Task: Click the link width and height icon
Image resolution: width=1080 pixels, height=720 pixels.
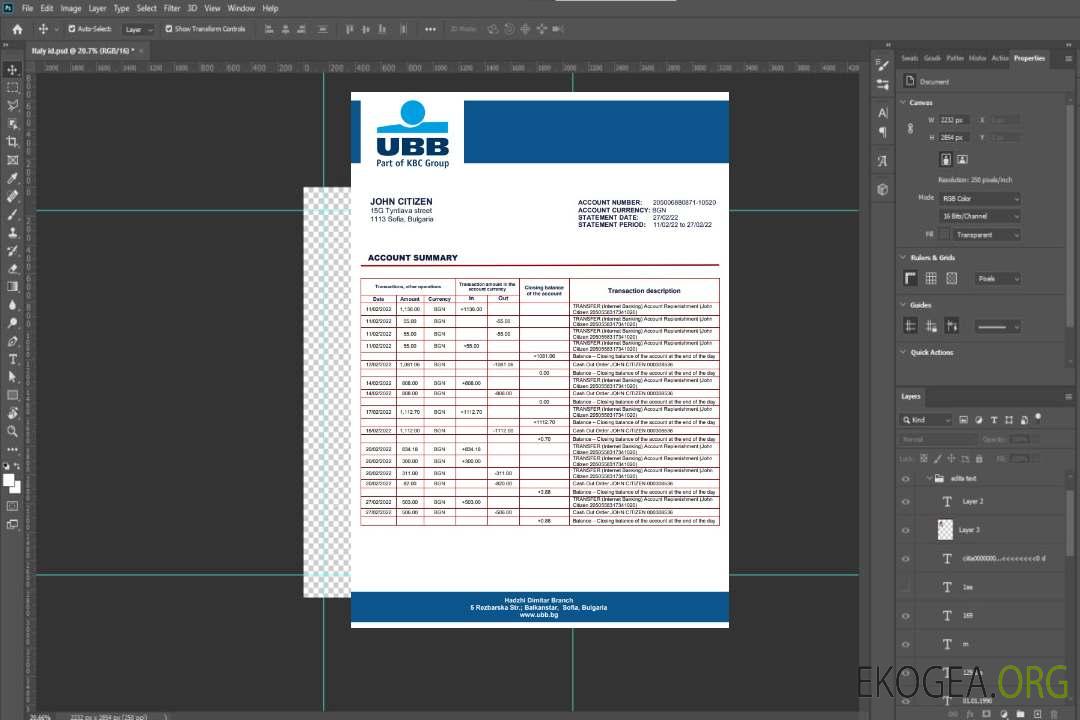Action: [910, 128]
